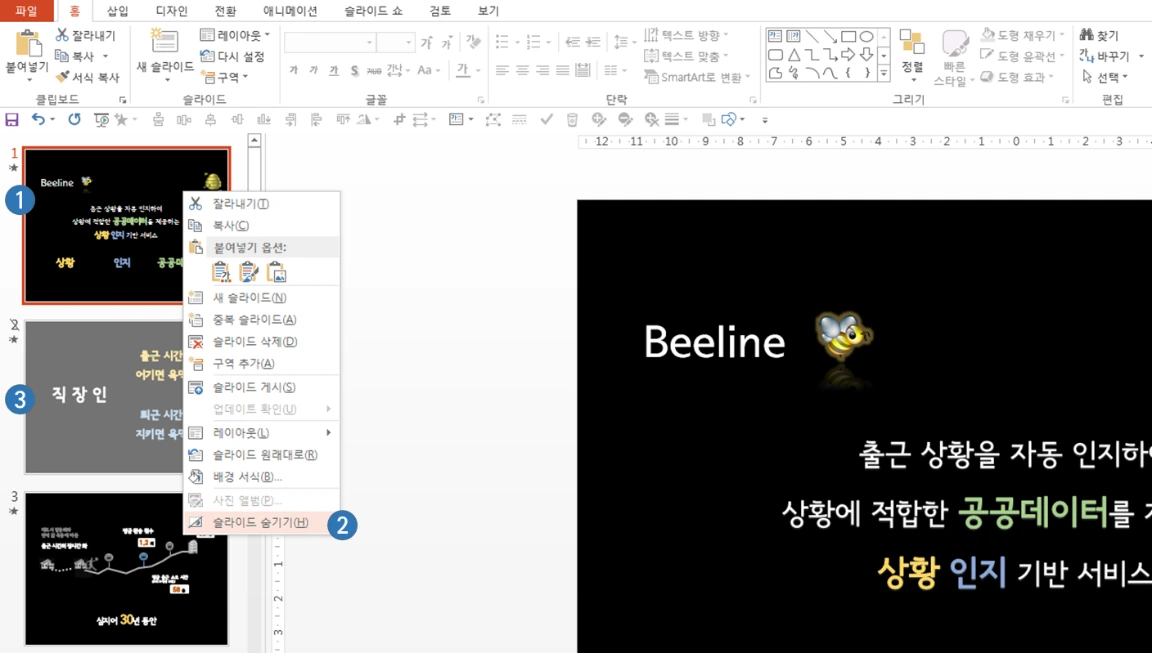Click the save icon in quick toolbar

[x=12, y=119]
